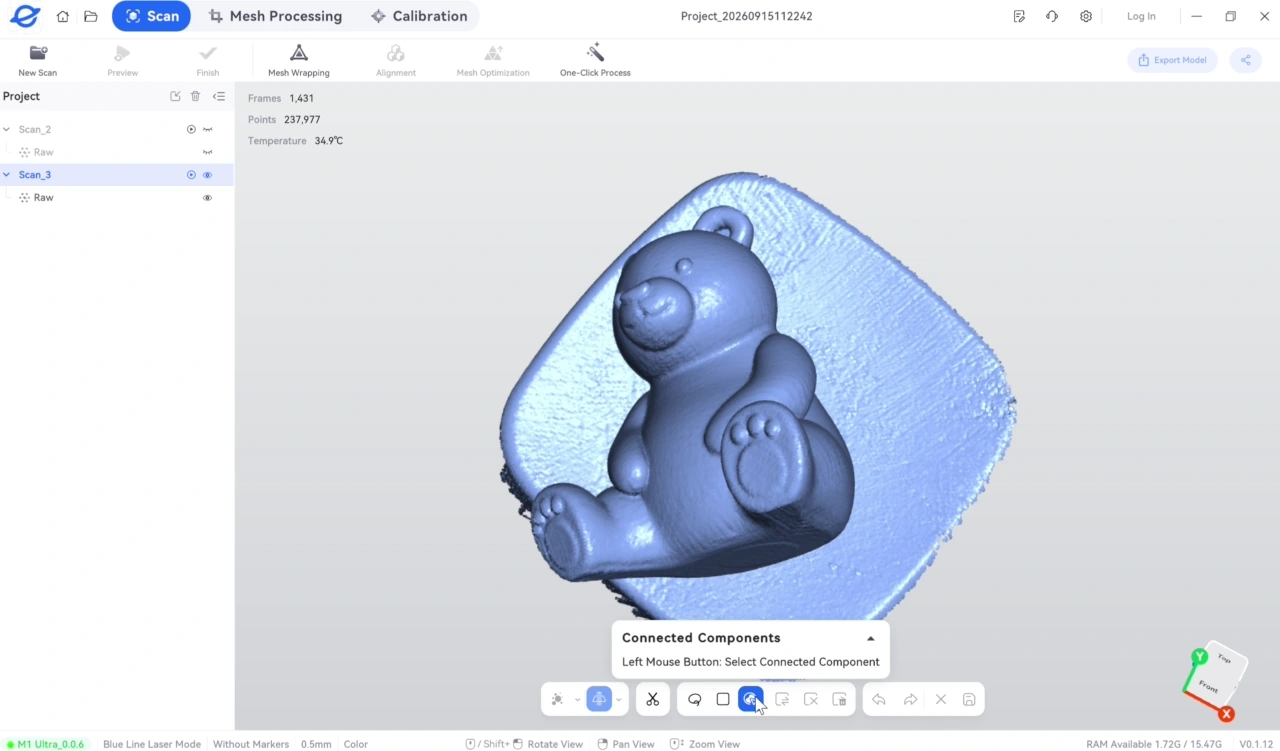
Task: Switch to the Scan tab
Action: (151, 16)
